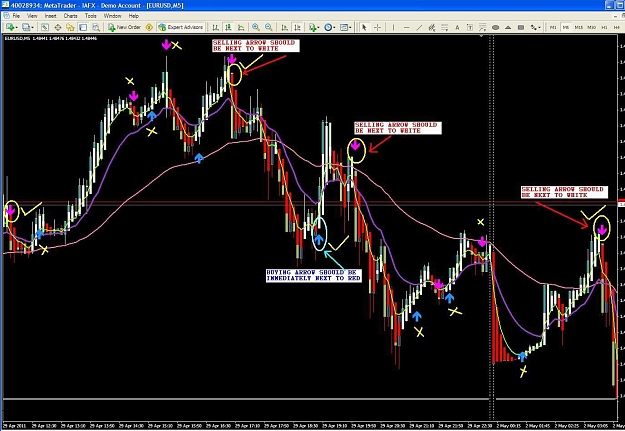The width and height of the screenshot is (625, 431).
Task: Select the crosshair tool
Action: pyautogui.click(x=377, y=27)
